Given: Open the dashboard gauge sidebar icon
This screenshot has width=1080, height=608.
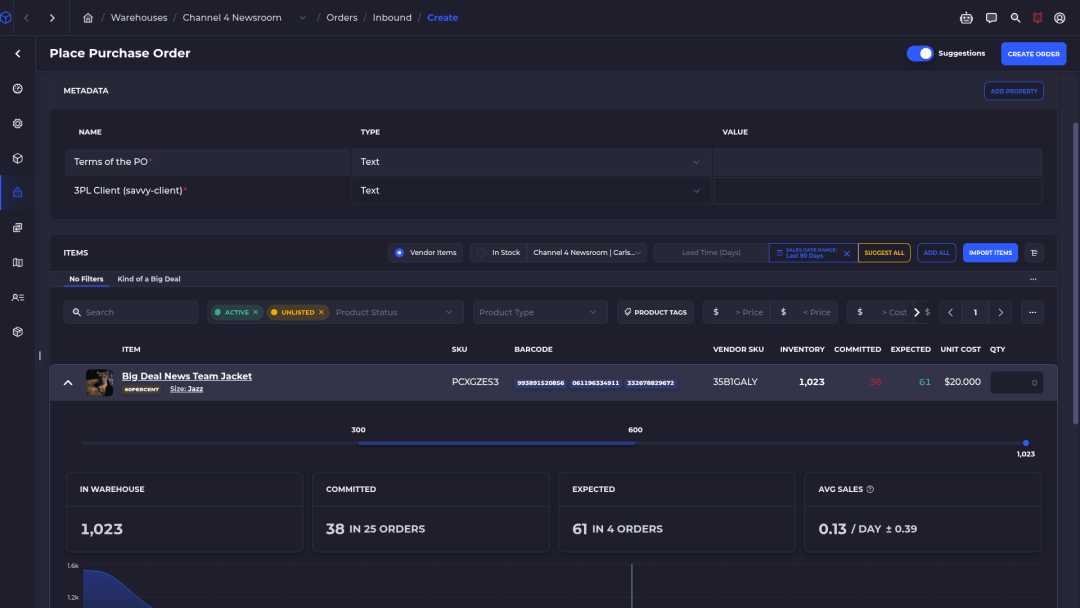Looking at the screenshot, I should click(18, 89).
